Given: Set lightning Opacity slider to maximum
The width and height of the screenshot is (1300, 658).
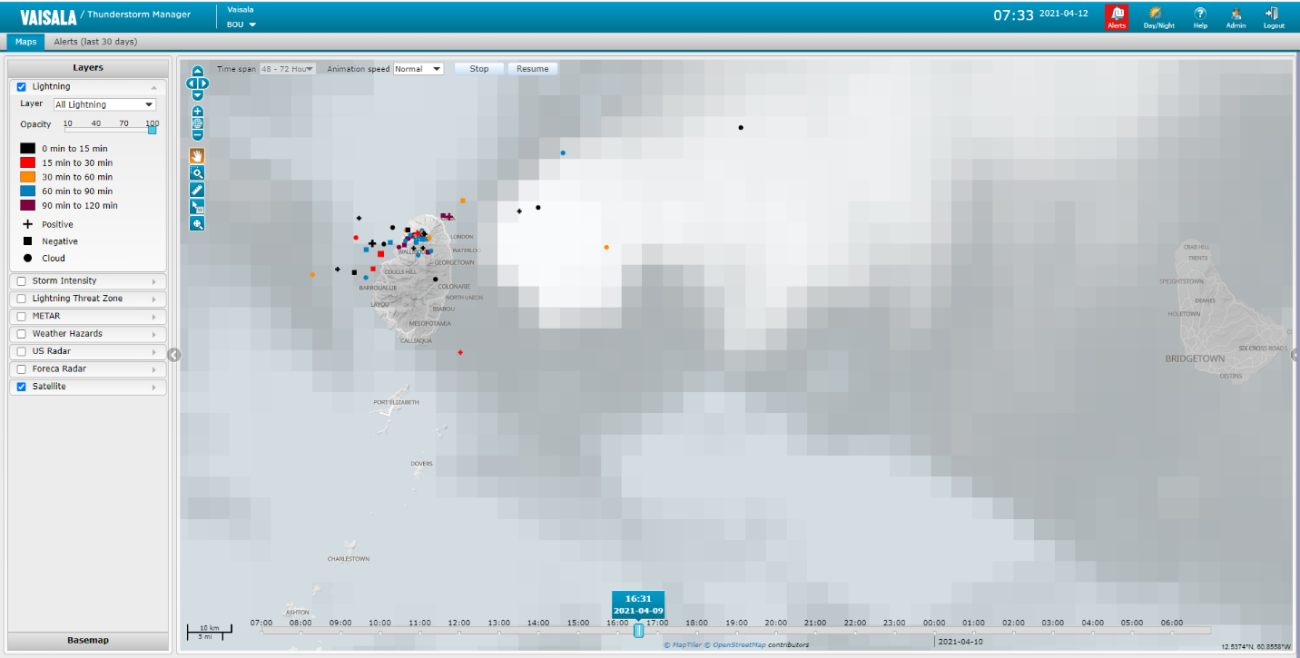Looking at the screenshot, I should coord(151,128).
